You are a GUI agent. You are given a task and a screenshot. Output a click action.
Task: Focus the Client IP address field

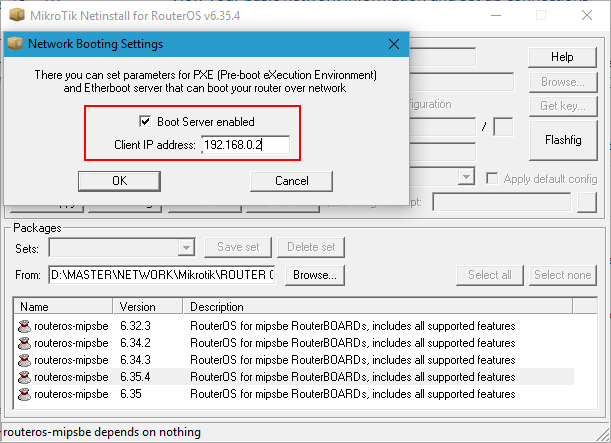coord(246,145)
